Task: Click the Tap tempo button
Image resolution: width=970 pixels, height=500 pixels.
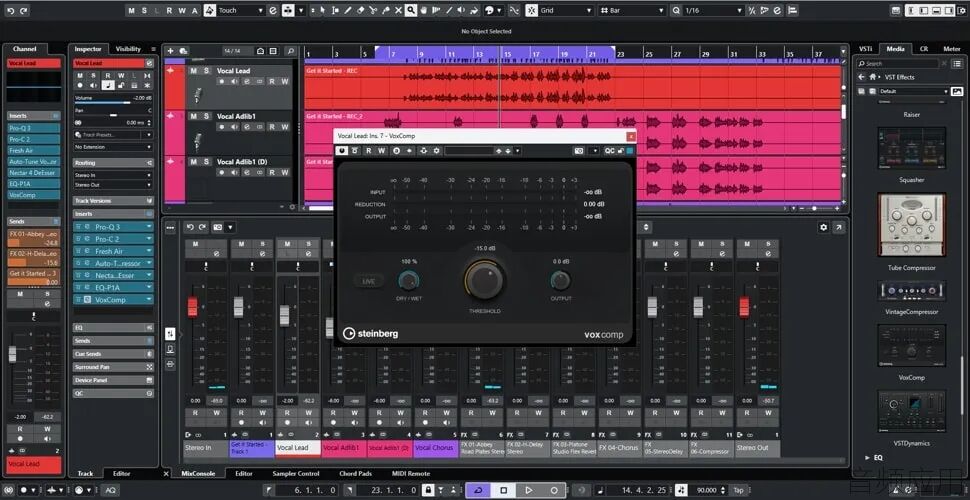Action: [738, 490]
